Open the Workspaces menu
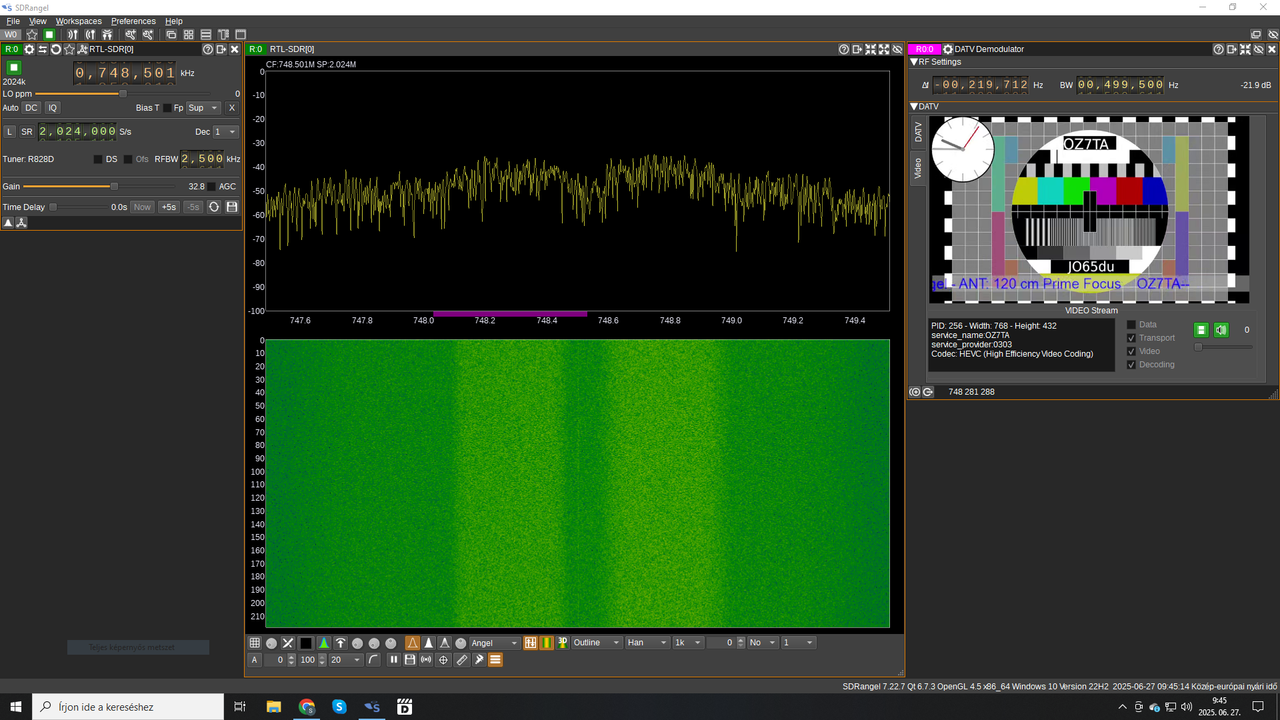Image resolution: width=1280 pixels, height=720 pixels. click(78, 21)
